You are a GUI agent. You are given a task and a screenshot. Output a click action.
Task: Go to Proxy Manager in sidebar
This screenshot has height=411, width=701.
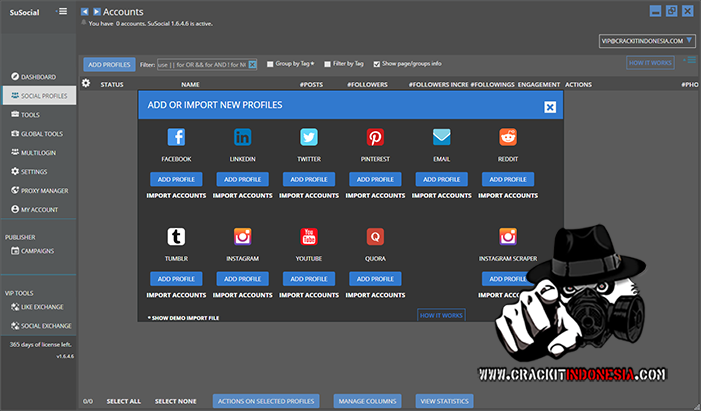pos(44,190)
